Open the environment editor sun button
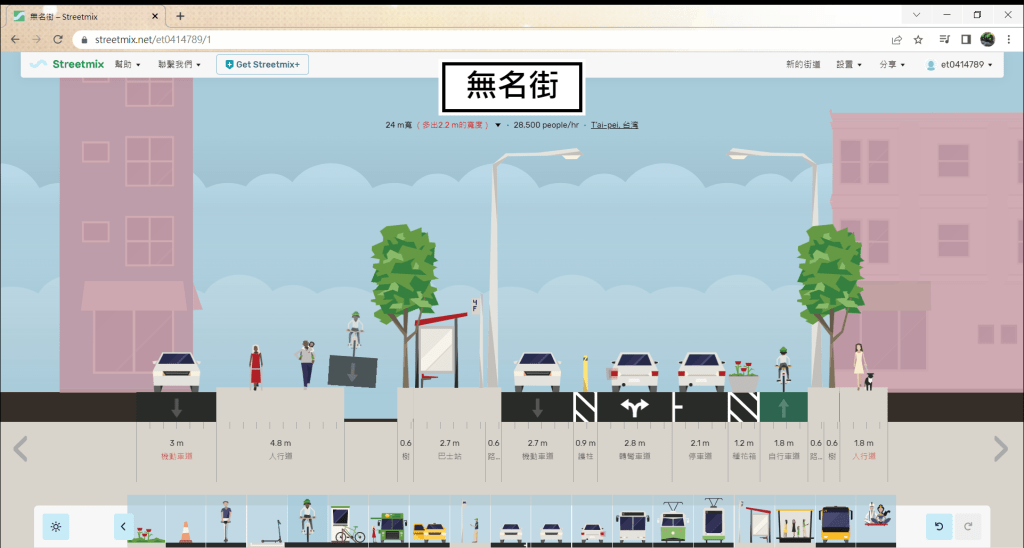Viewport: 1024px width, 548px height. (56, 526)
